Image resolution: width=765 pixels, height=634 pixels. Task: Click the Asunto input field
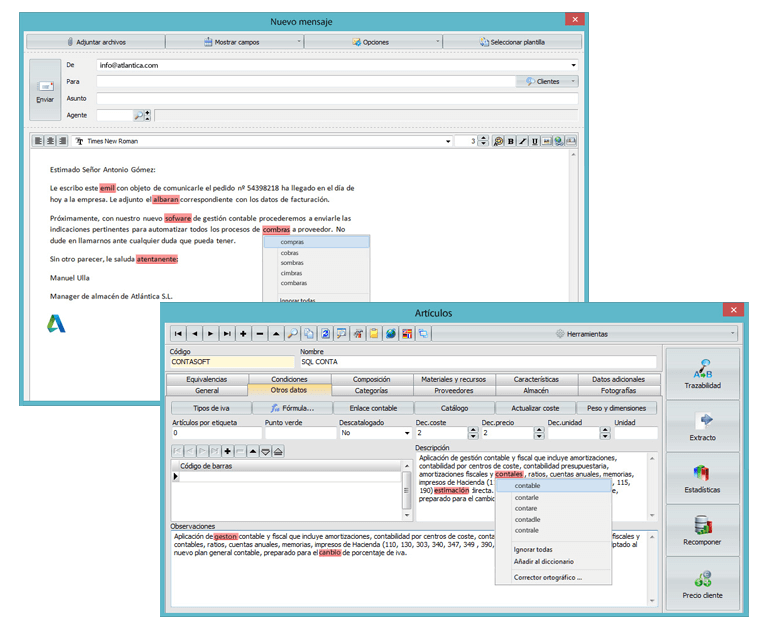coord(338,98)
